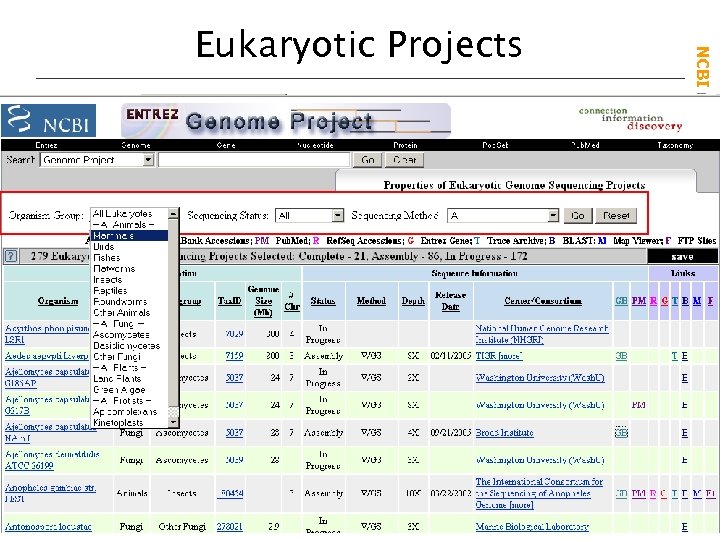Open the help question mark icon
The height and width of the screenshot is (540, 720).
click(x=11, y=256)
